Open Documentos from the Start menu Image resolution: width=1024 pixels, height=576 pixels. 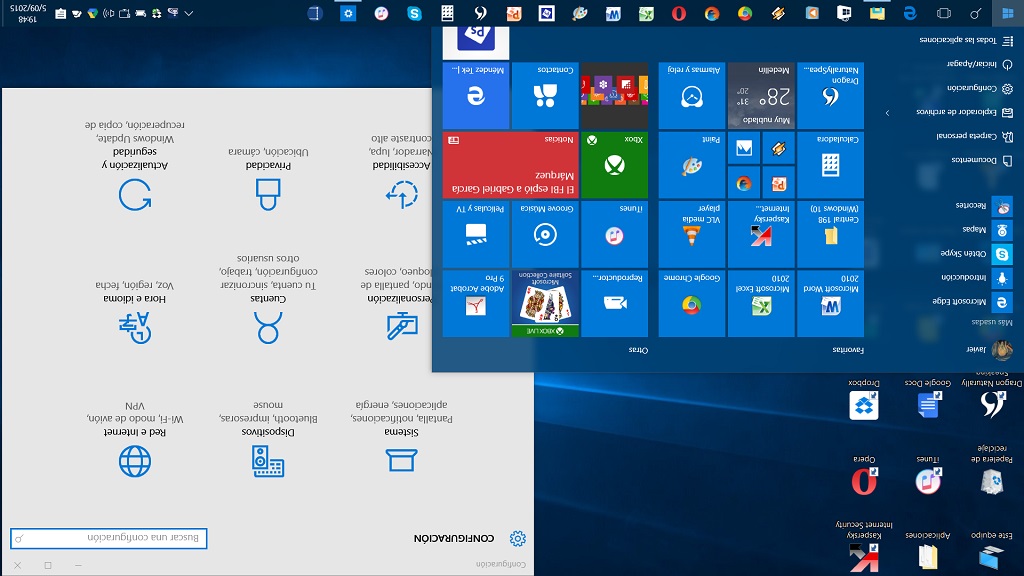click(982, 160)
